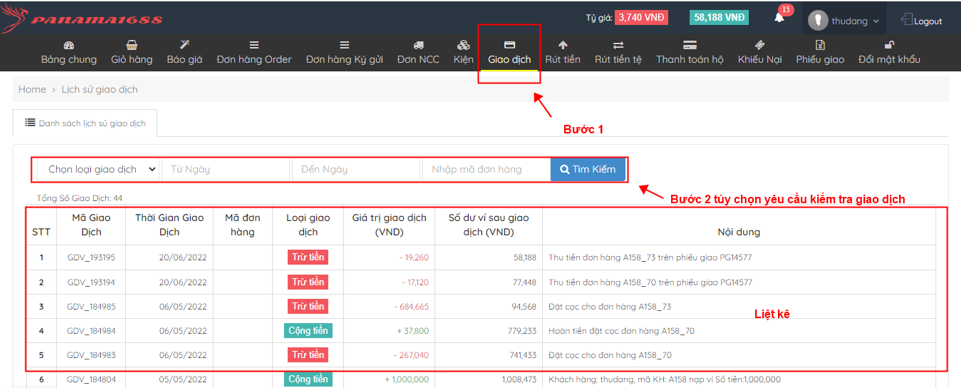Open Đơn hàng Order list icon
Screen dimensions: 961x390
click(x=254, y=45)
